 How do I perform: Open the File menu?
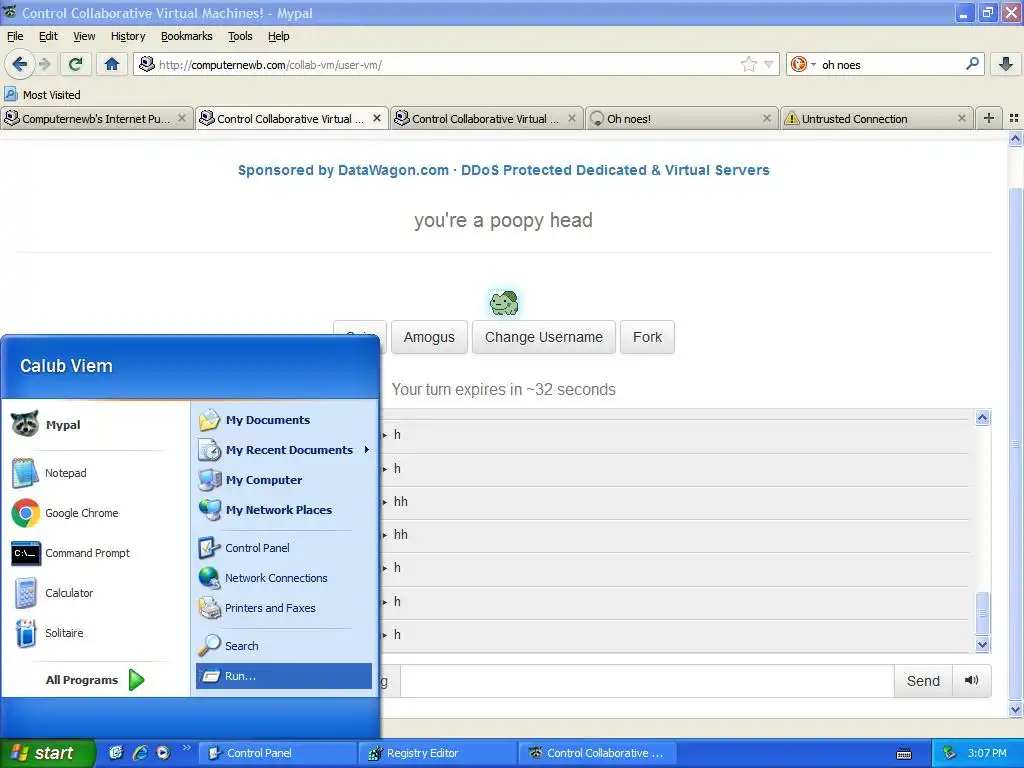click(15, 36)
